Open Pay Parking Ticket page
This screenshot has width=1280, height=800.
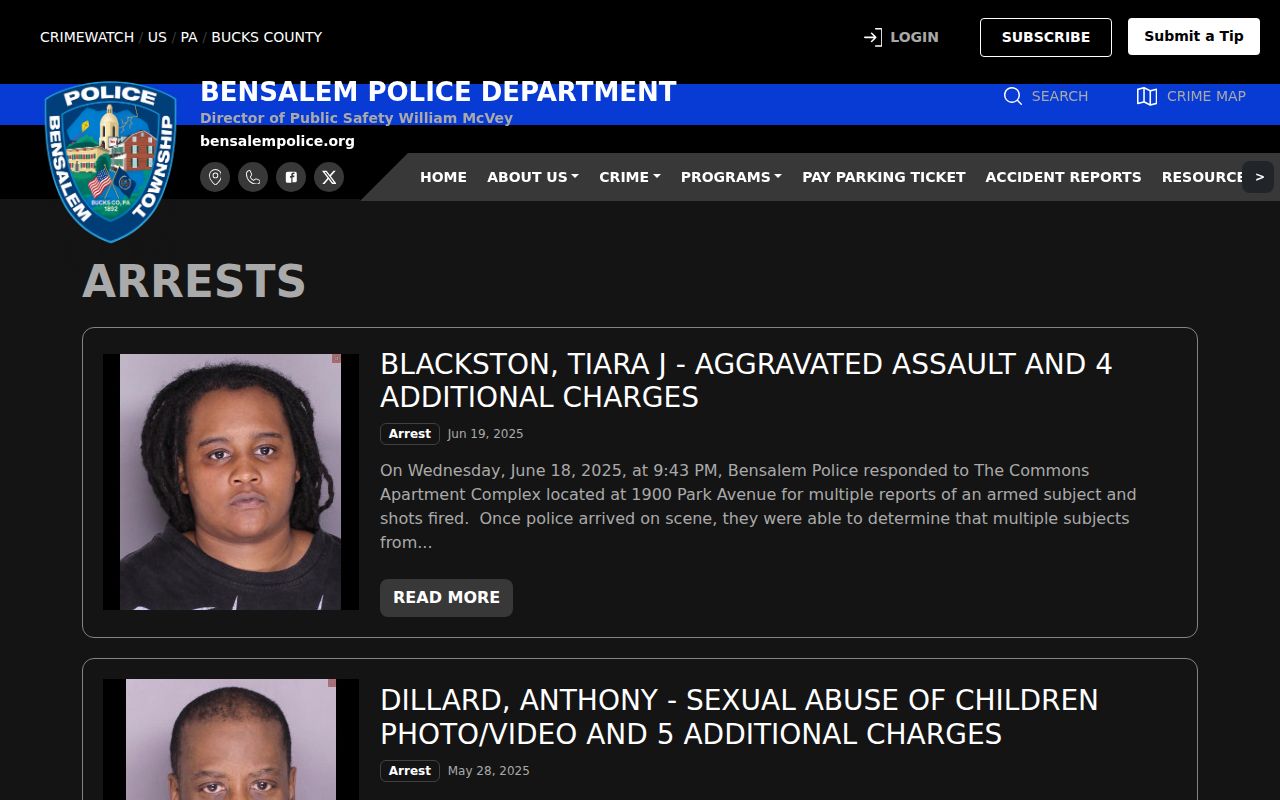pyautogui.click(x=884, y=177)
